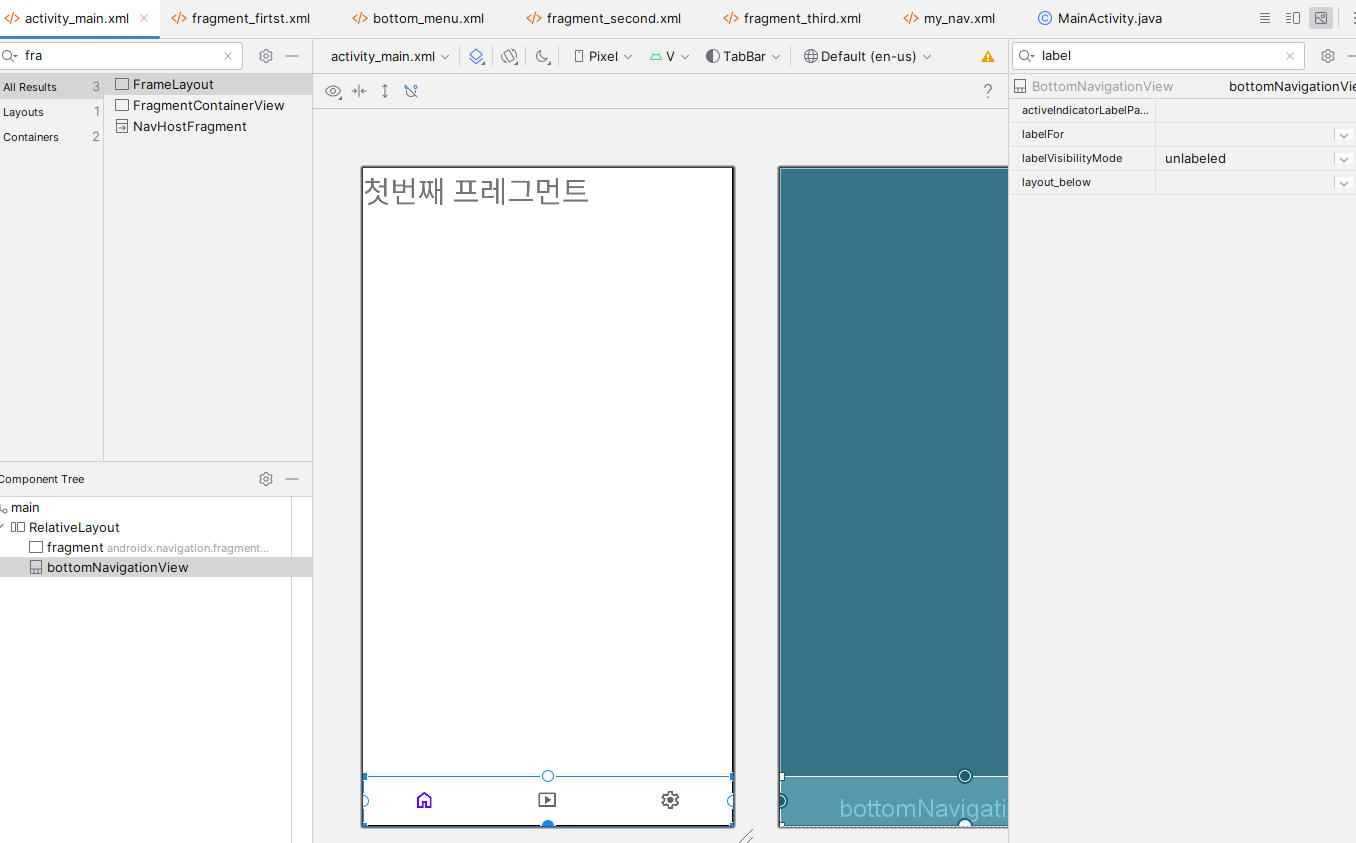Open the labelVisibilityMode dropdown arrow
Image resolution: width=1356 pixels, height=843 pixels.
click(1344, 159)
